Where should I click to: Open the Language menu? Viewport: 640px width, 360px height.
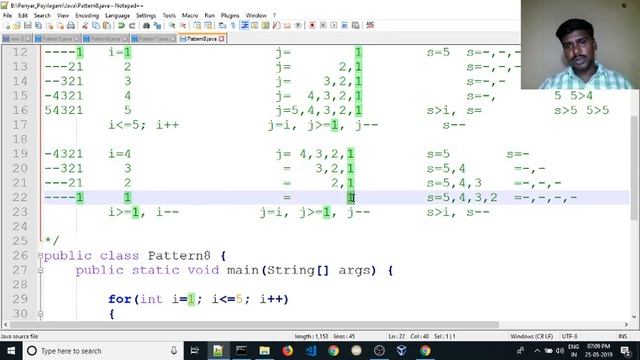point(118,16)
